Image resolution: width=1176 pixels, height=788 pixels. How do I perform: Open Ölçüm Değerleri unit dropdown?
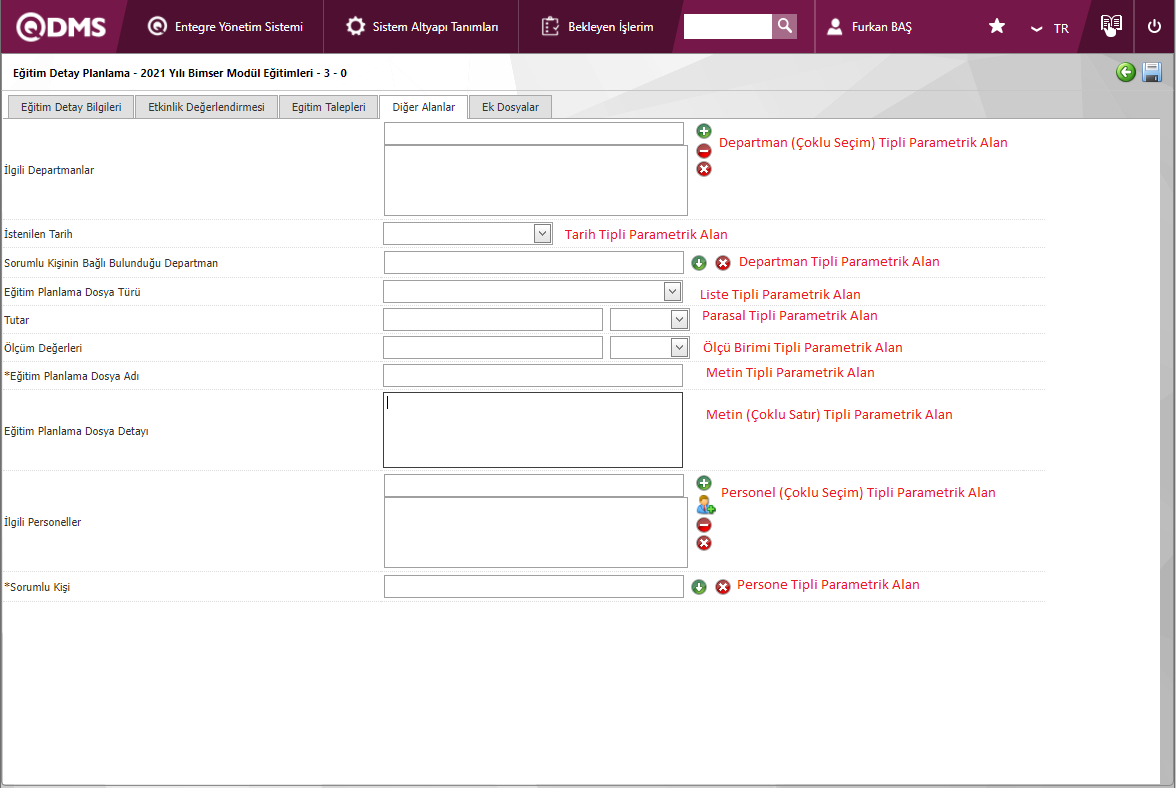point(679,347)
